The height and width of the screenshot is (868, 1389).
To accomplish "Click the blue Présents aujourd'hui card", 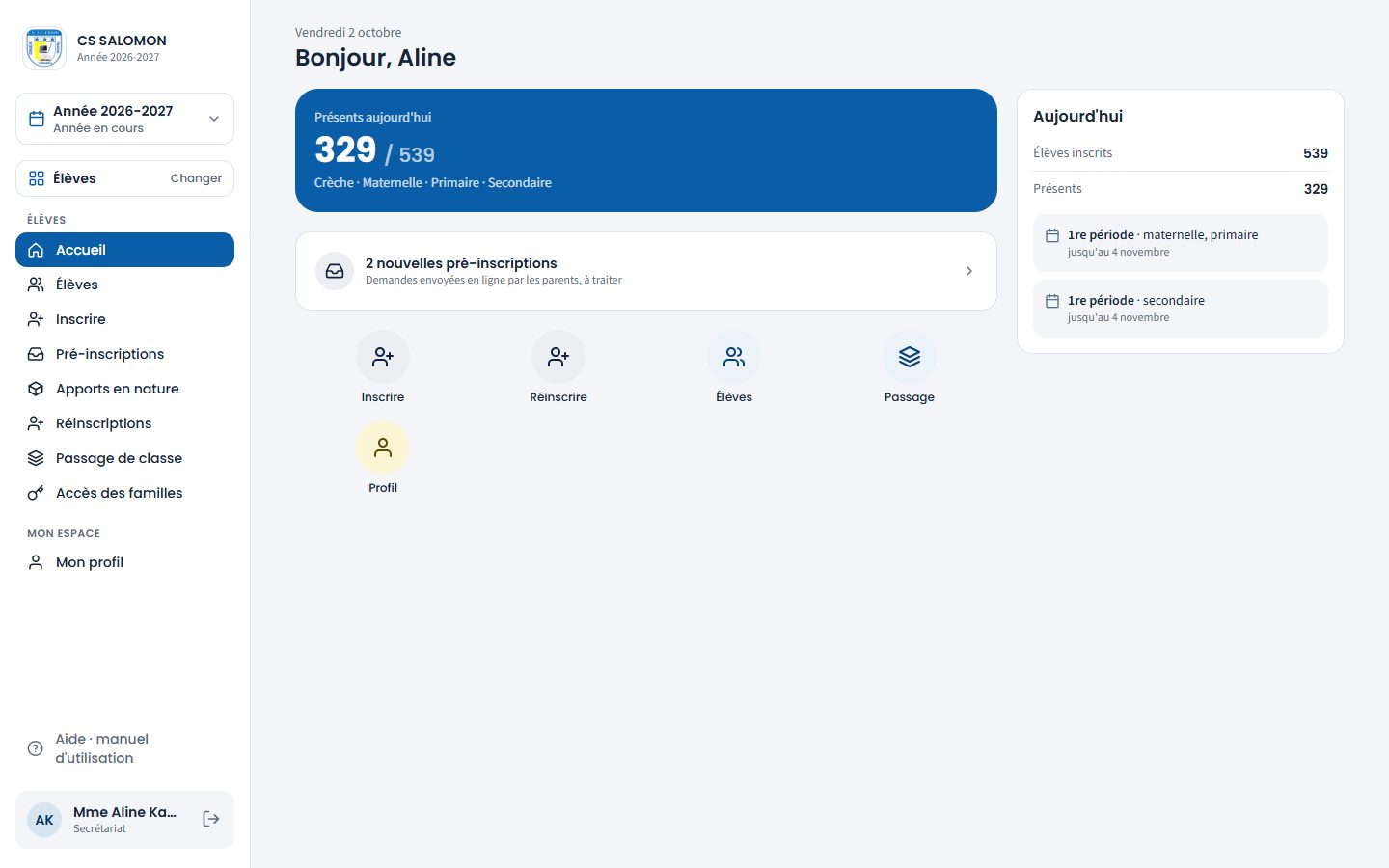I will [646, 150].
